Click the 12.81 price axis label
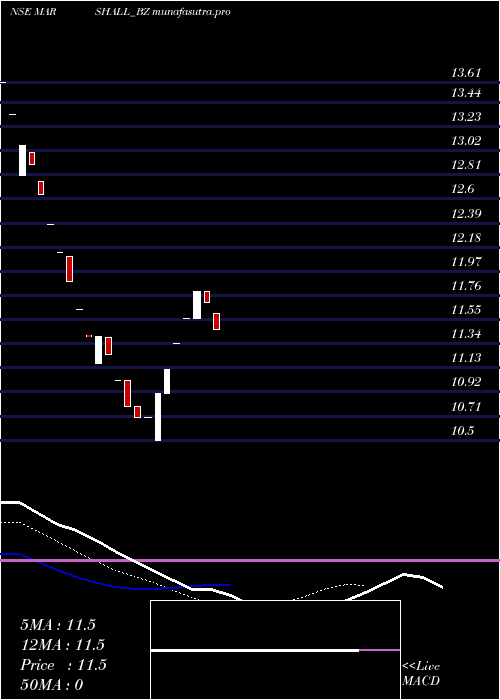The image size is (500, 700). point(466,165)
